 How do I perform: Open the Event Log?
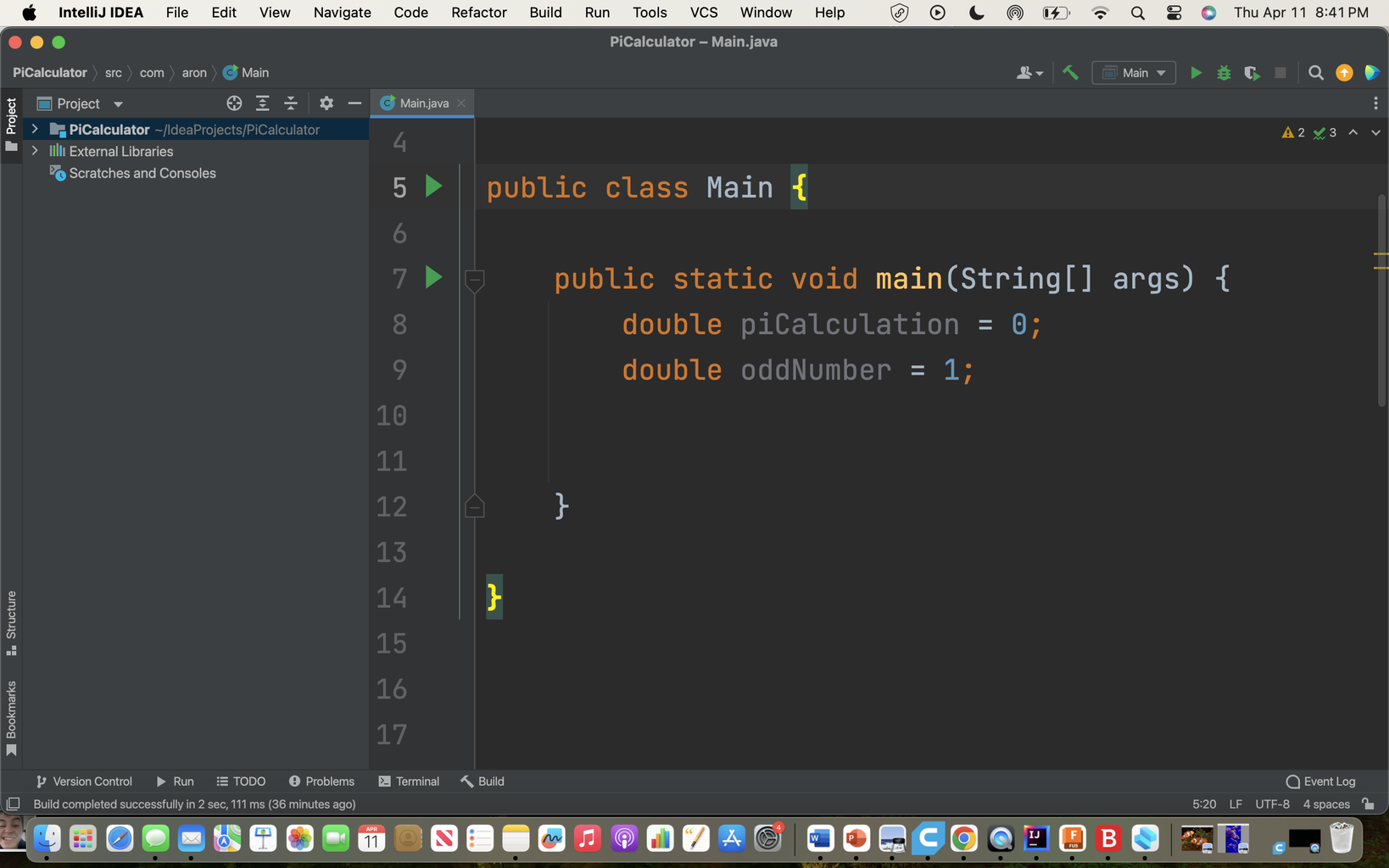tap(1319, 781)
